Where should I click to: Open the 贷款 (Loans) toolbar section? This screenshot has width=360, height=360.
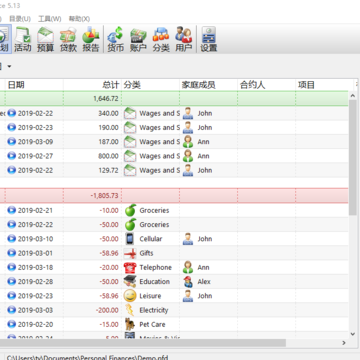click(x=68, y=39)
